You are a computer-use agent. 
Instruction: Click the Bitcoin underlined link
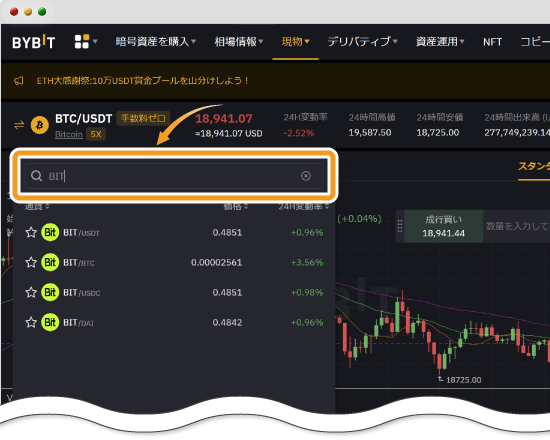pyautogui.click(x=69, y=134)
